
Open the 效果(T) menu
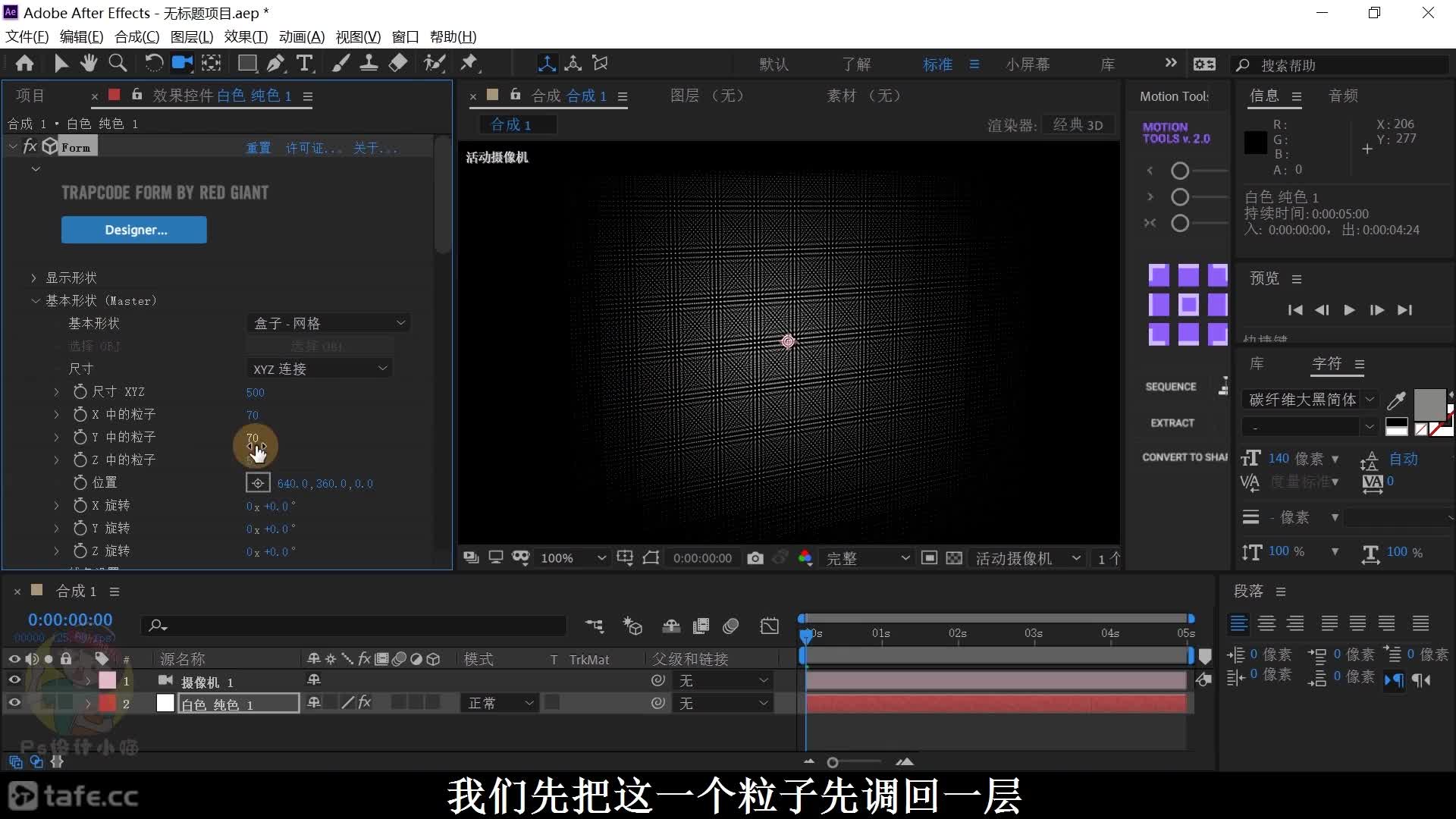[x=246, y=36]
